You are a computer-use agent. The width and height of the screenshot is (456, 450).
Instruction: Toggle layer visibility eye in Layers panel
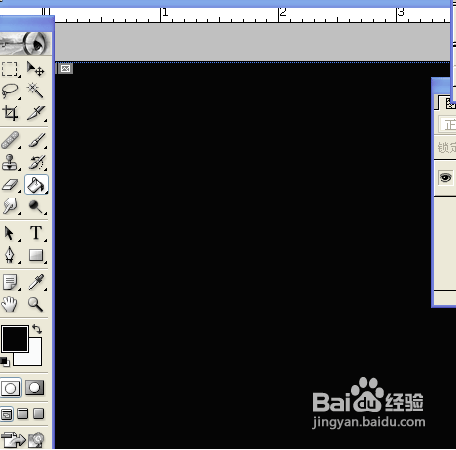446,178
